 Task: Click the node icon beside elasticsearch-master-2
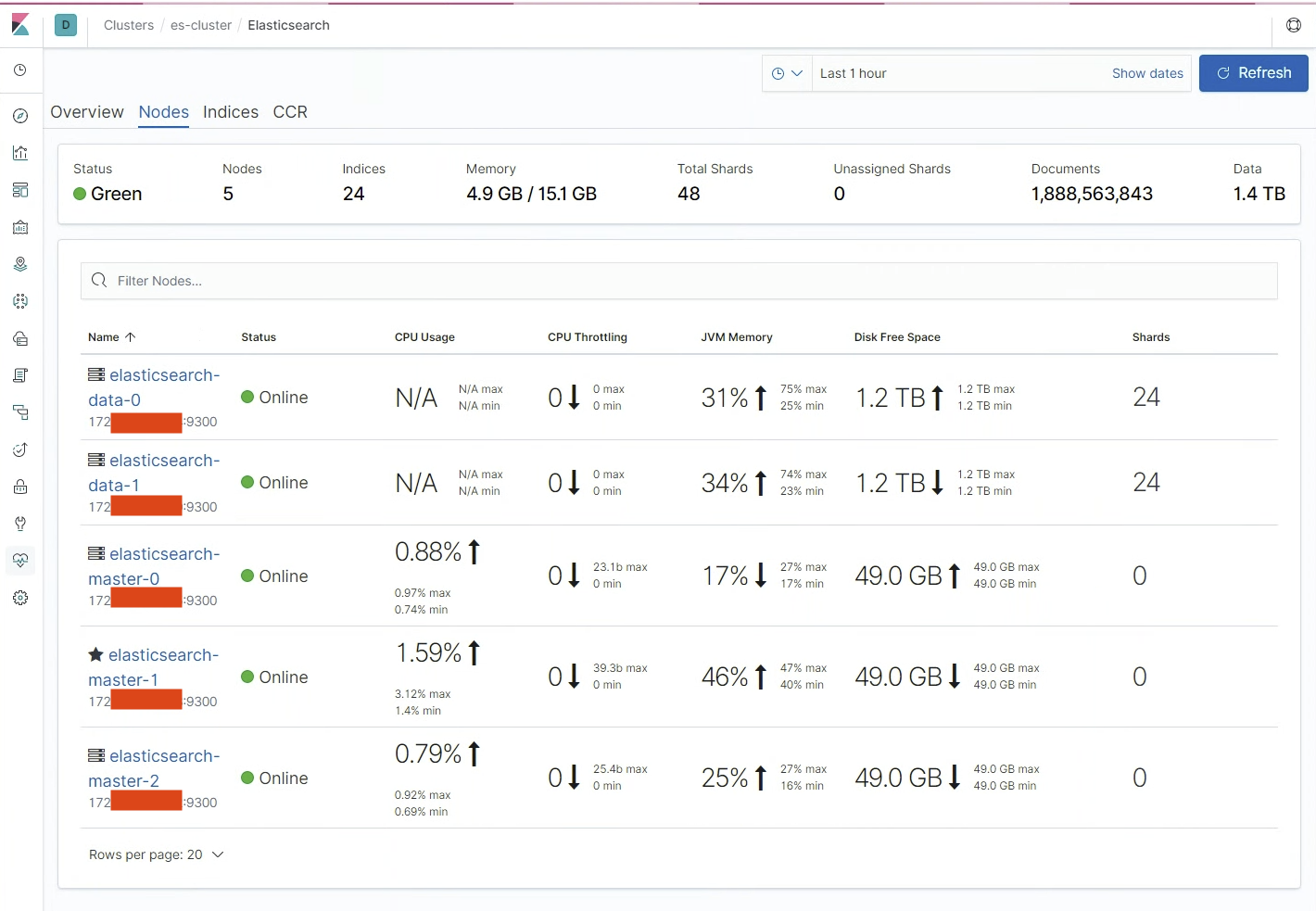(x=96, y=755)
